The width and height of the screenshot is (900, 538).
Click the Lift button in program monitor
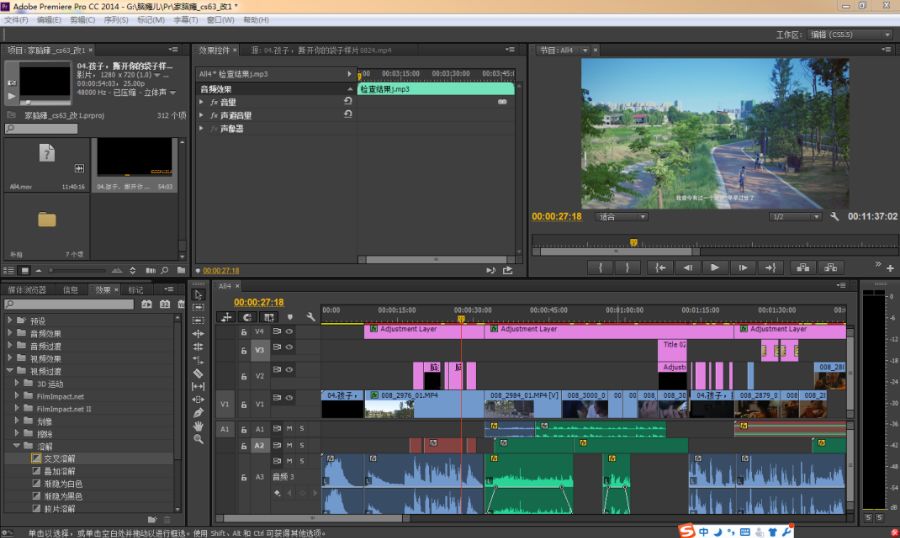click(x=801, y=267)
